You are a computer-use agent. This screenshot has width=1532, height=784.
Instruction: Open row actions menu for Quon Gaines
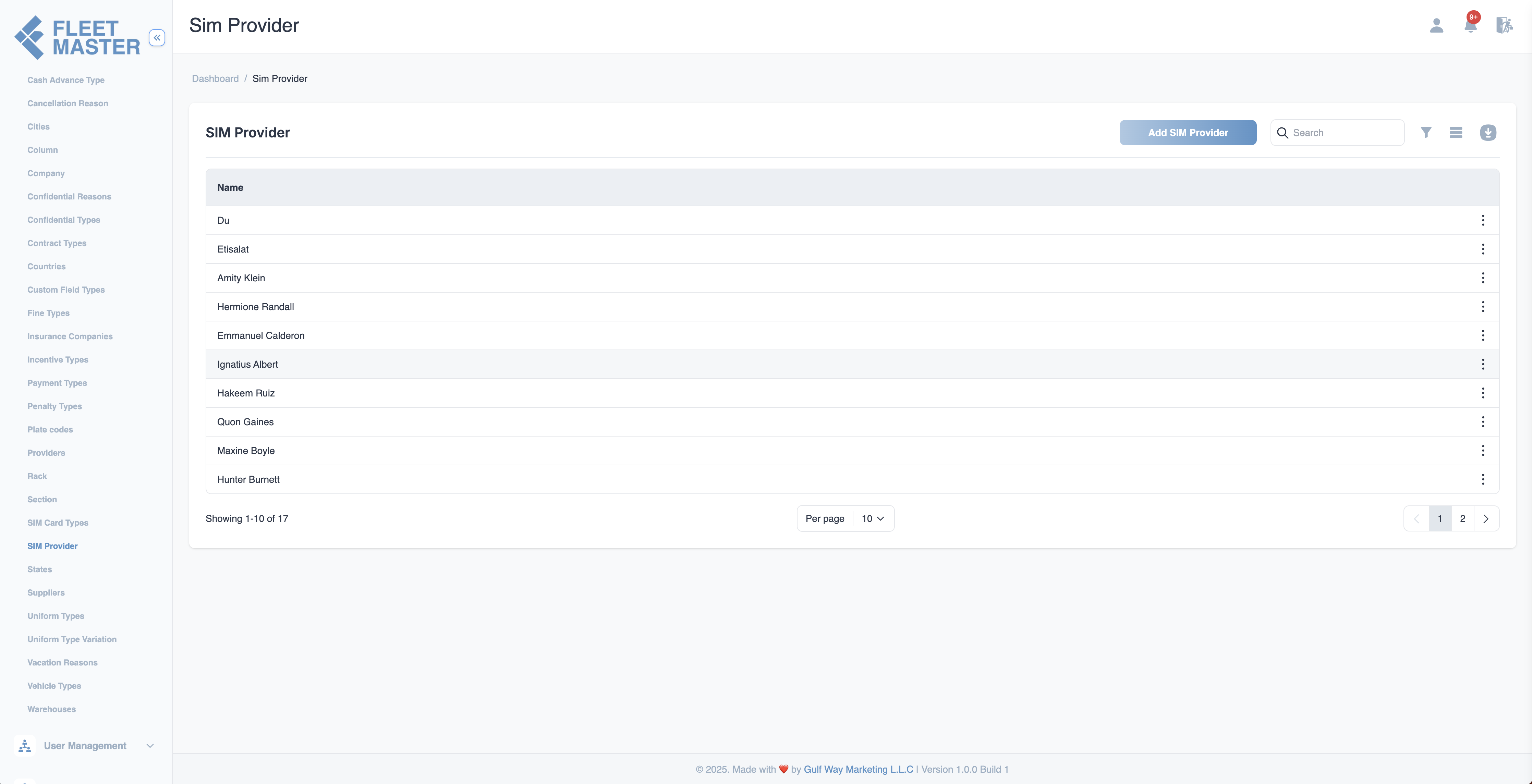click(x=1483, y=422)
